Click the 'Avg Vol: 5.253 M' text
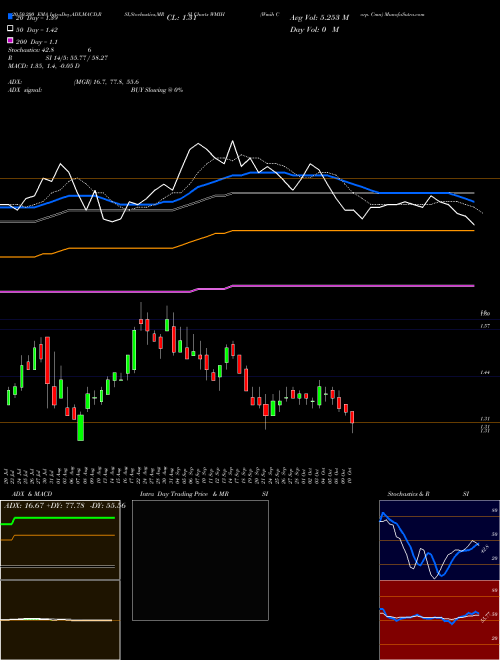 click(x=319, y=18)
